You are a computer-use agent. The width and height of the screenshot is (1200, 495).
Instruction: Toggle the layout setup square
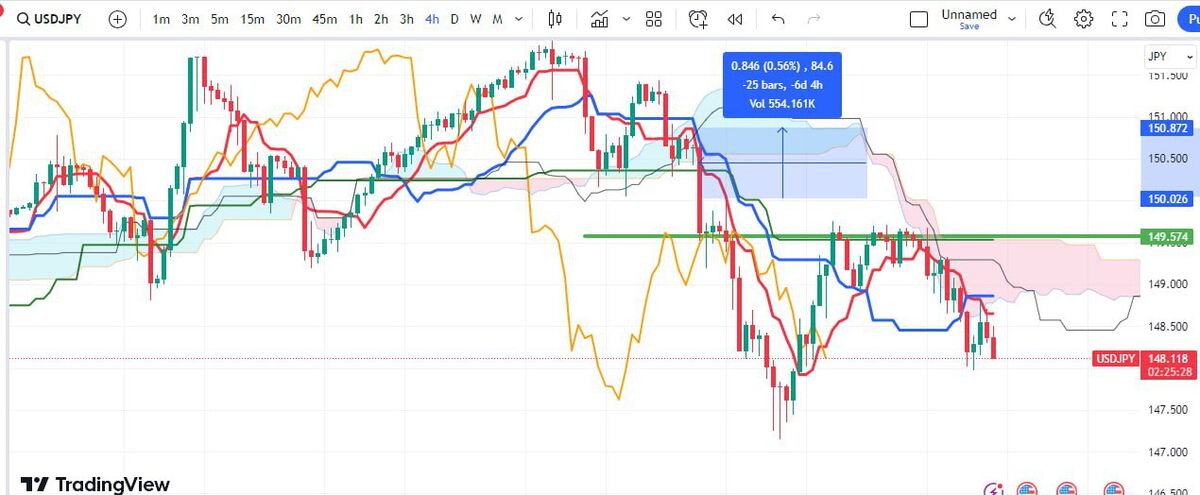pos(918,19)
